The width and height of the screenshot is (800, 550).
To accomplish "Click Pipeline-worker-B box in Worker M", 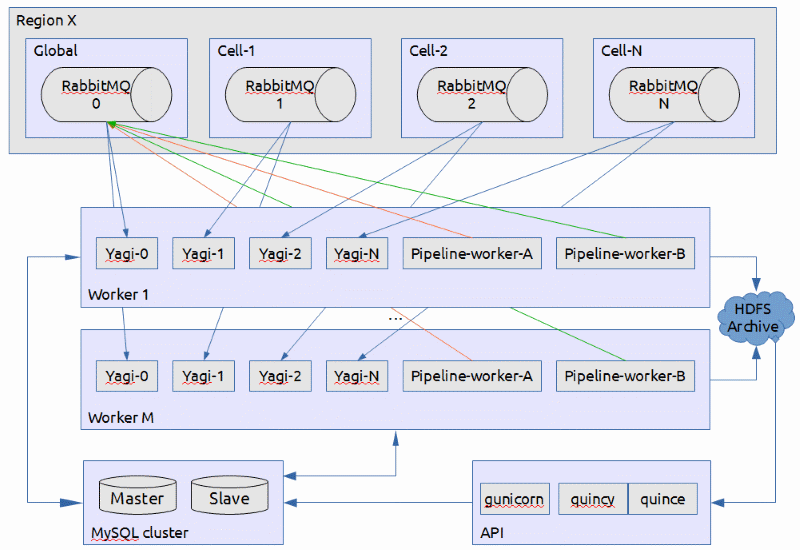I will coord(624,376).
